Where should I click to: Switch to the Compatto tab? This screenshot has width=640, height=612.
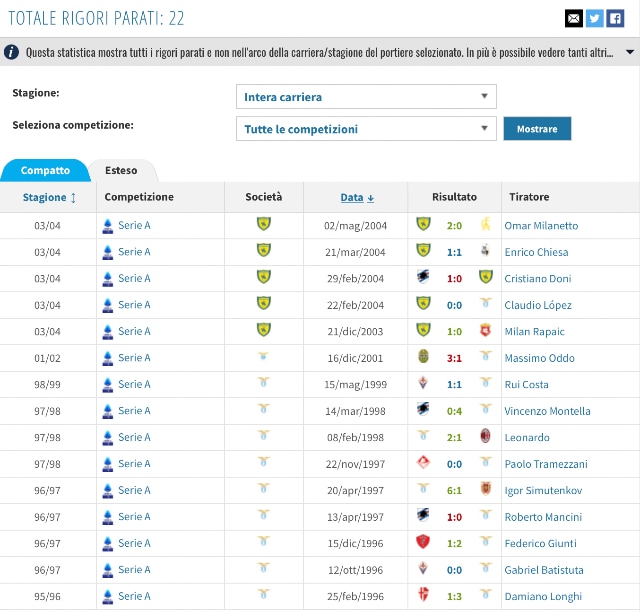(45, 170)
